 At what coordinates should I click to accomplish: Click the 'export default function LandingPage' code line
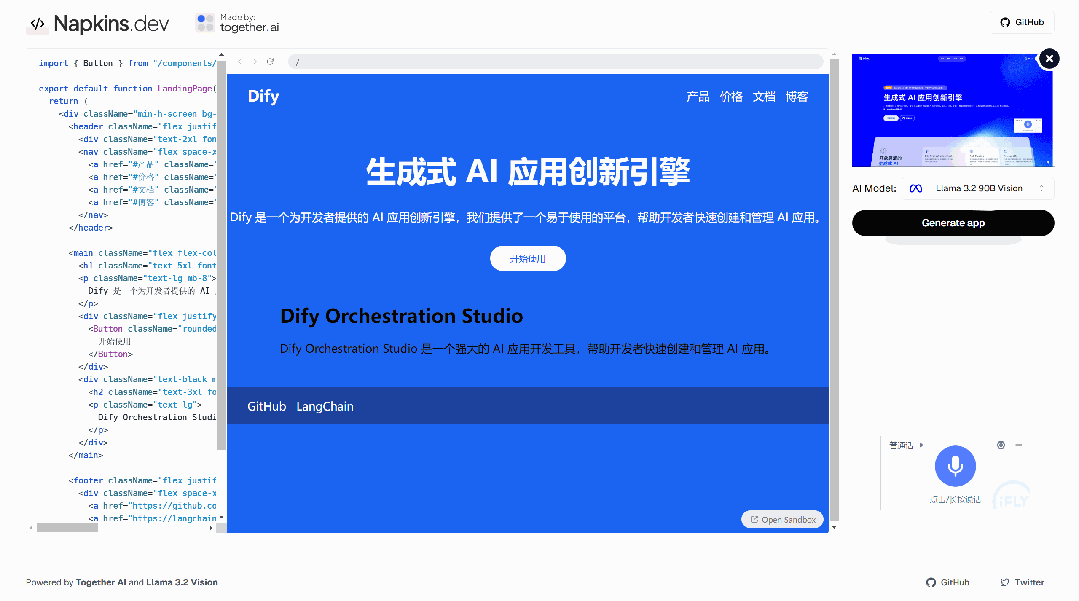coord(127,88)
